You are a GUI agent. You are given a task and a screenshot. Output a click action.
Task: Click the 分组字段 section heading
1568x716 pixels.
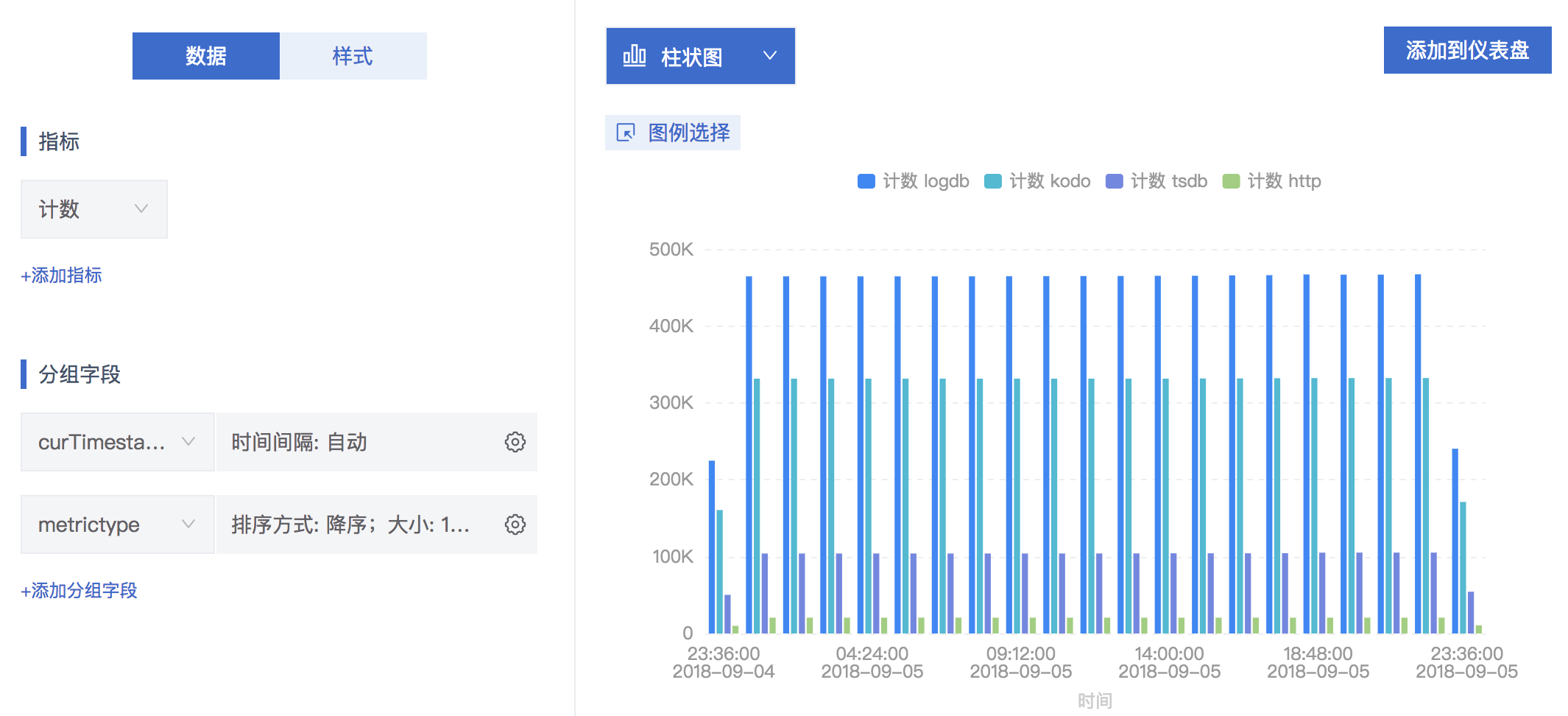(x=80, y=374)
